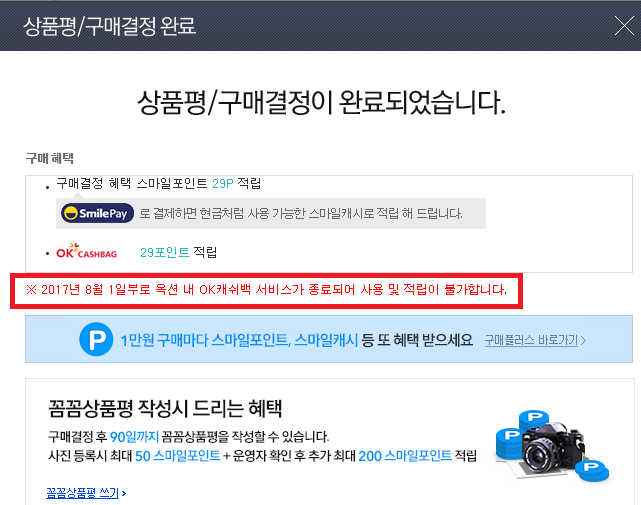Click the 상품평/구매결정이 완료되었습니다 heading
Viewport: 641px width, 505px height.
[x=320, y=102]
